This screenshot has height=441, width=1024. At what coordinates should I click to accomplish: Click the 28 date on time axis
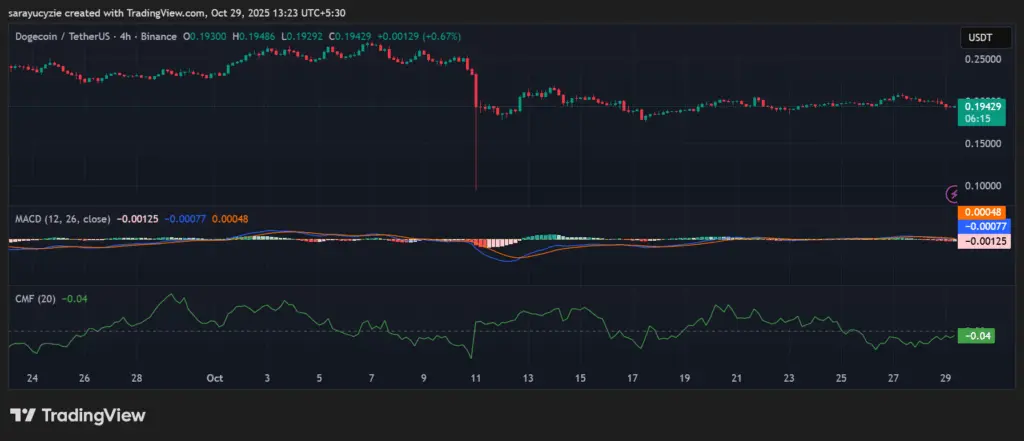point(136,378)
